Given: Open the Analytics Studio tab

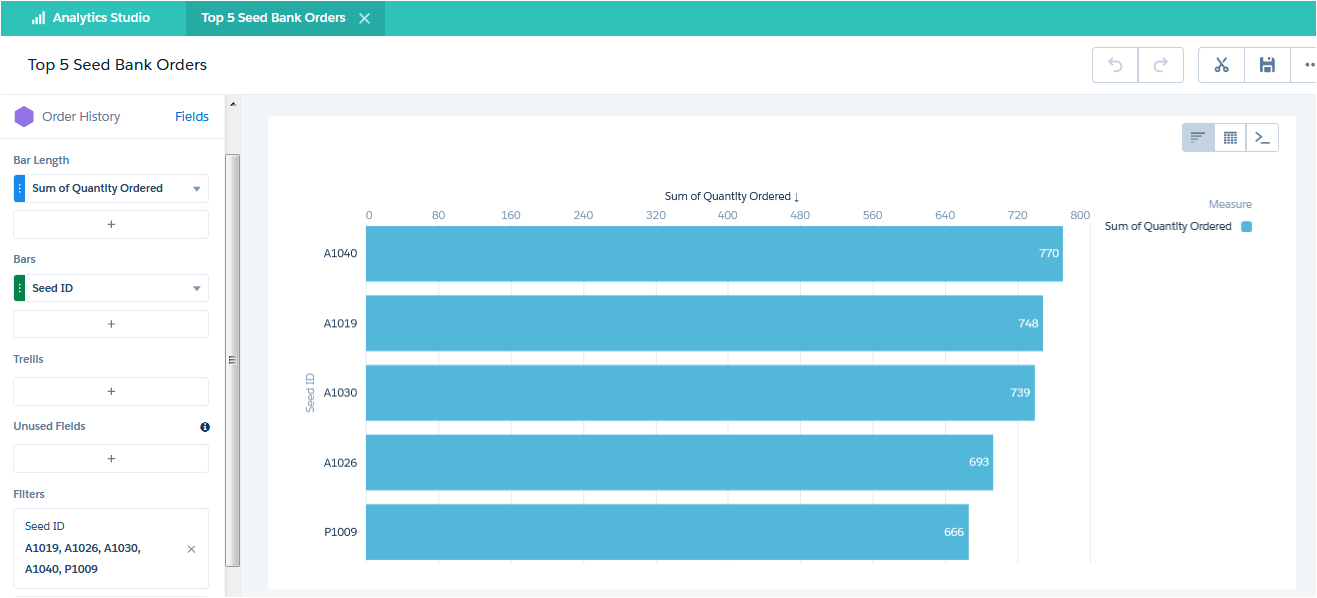Looking at the screenshot, I should click(91, 18).
